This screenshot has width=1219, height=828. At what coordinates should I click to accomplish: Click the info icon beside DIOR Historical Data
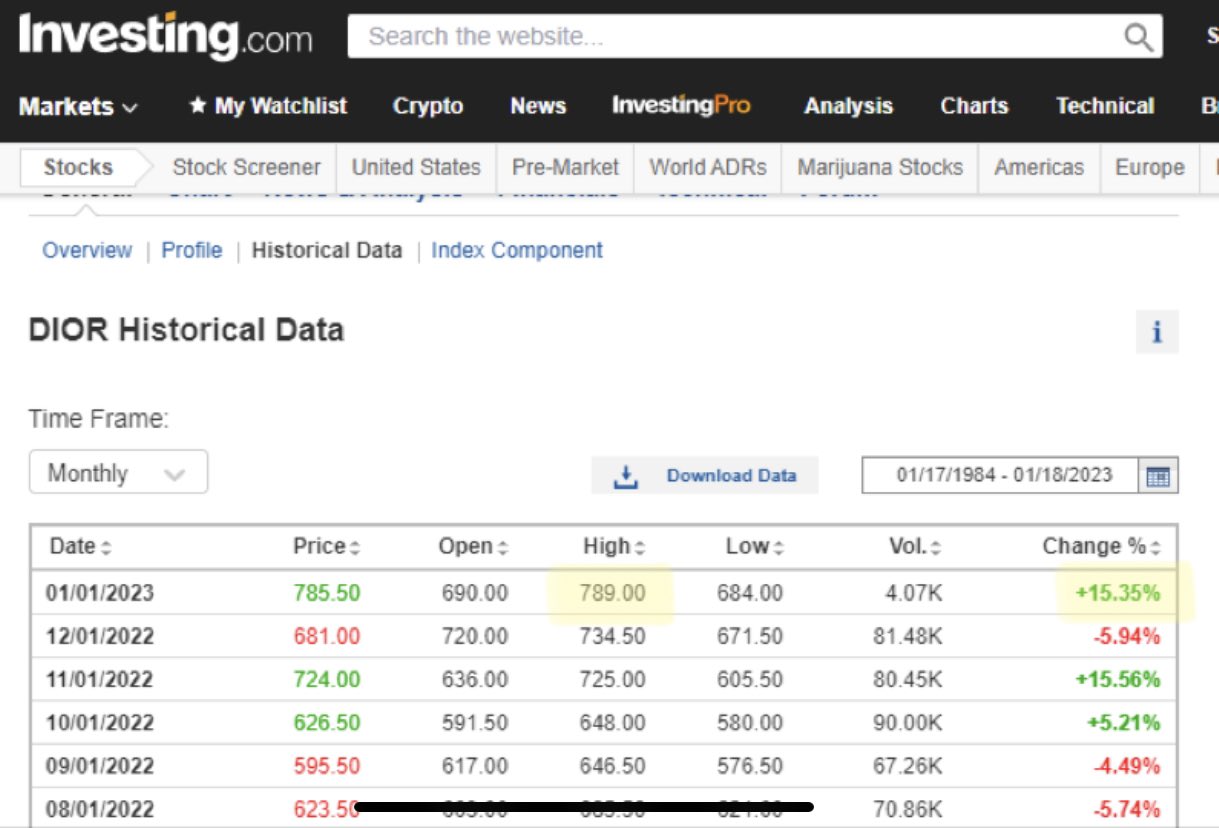coord(1157,332)
